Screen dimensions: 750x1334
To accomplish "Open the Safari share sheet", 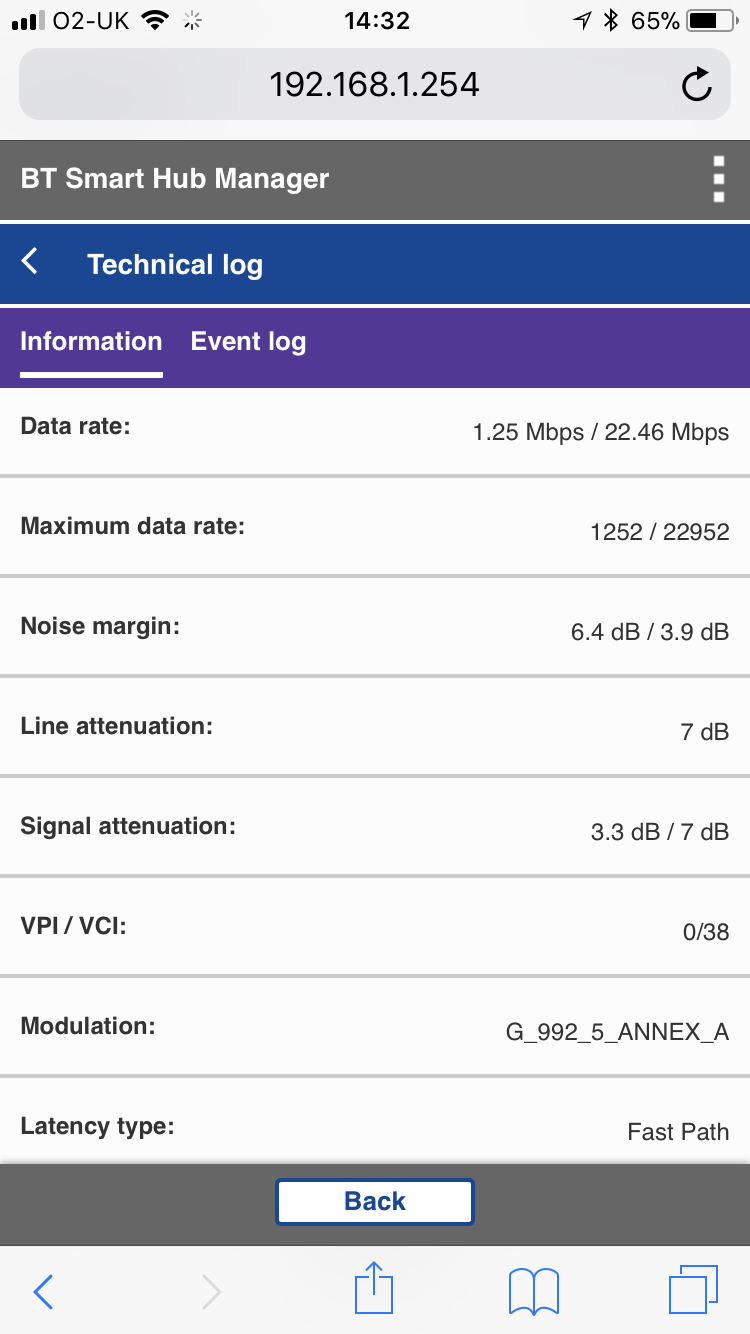I will pyautogui.click(x=374, y=1289).
